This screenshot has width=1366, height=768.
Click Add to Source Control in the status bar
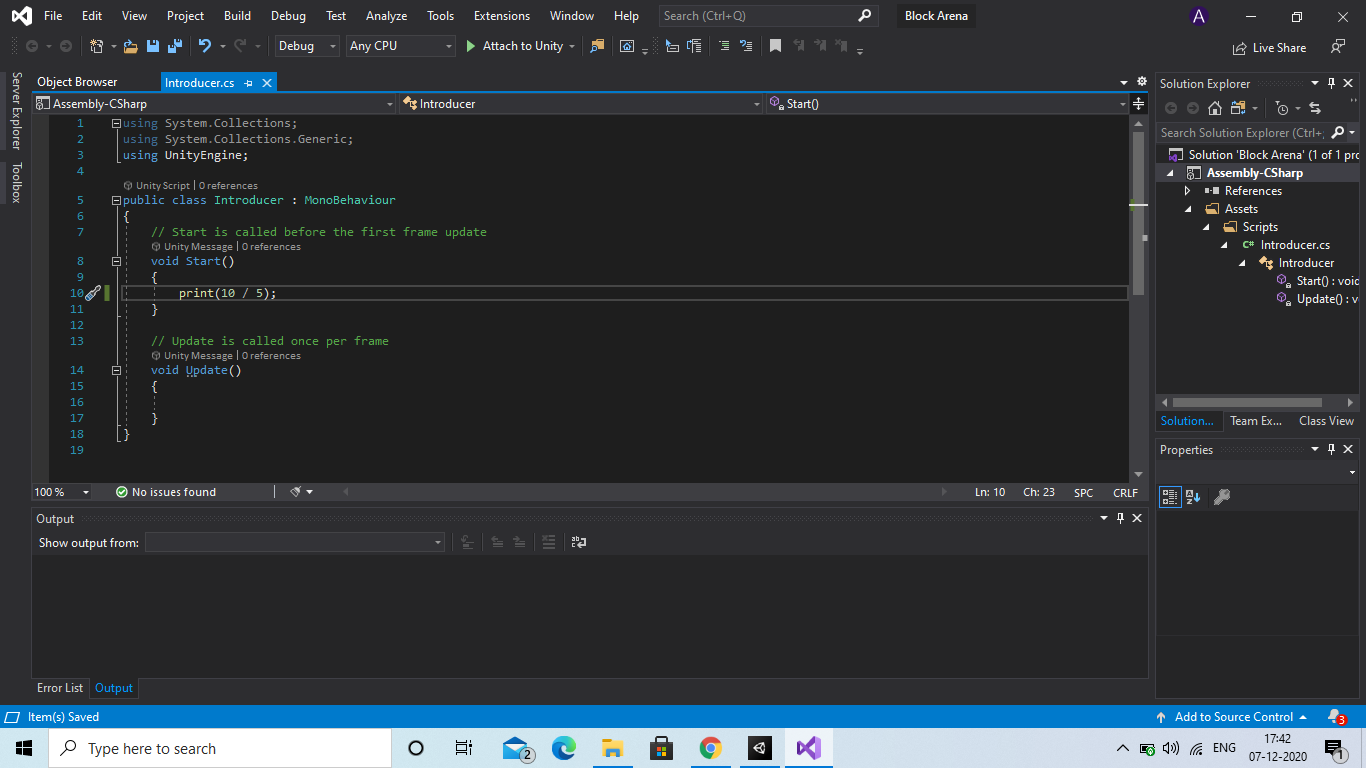coord(1234,716)
